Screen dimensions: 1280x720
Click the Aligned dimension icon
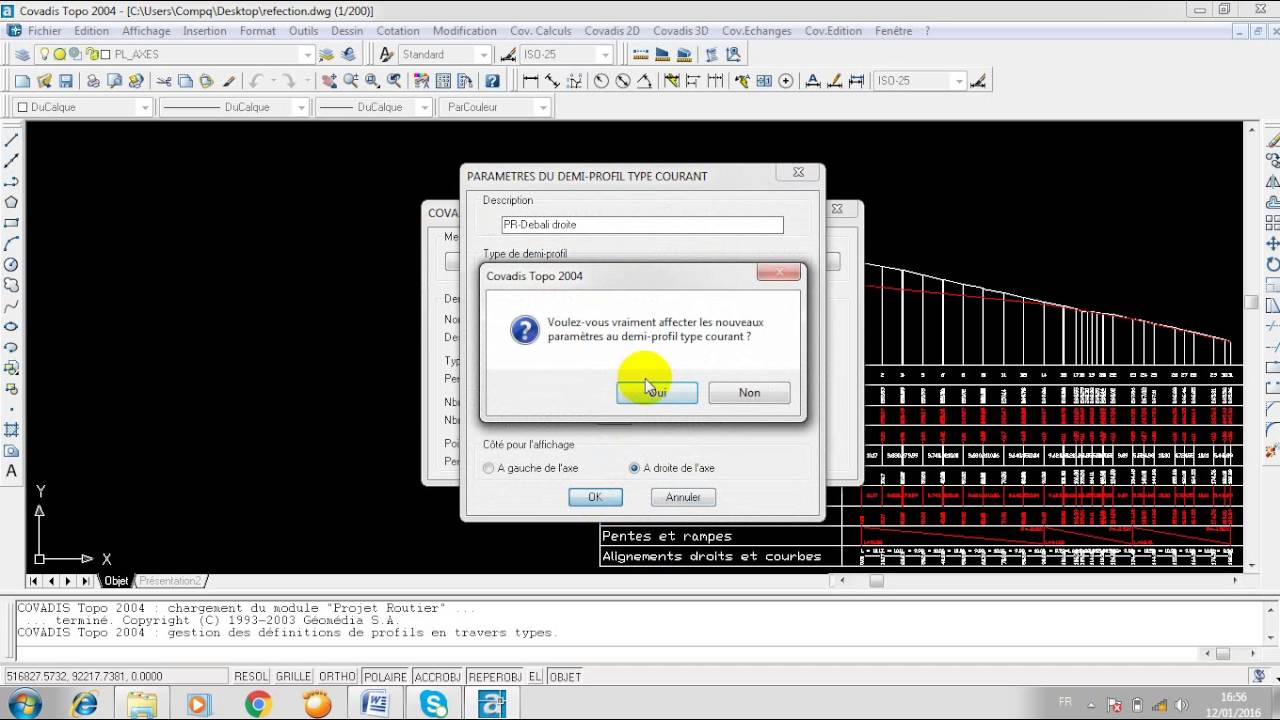(x=552, y=81)
